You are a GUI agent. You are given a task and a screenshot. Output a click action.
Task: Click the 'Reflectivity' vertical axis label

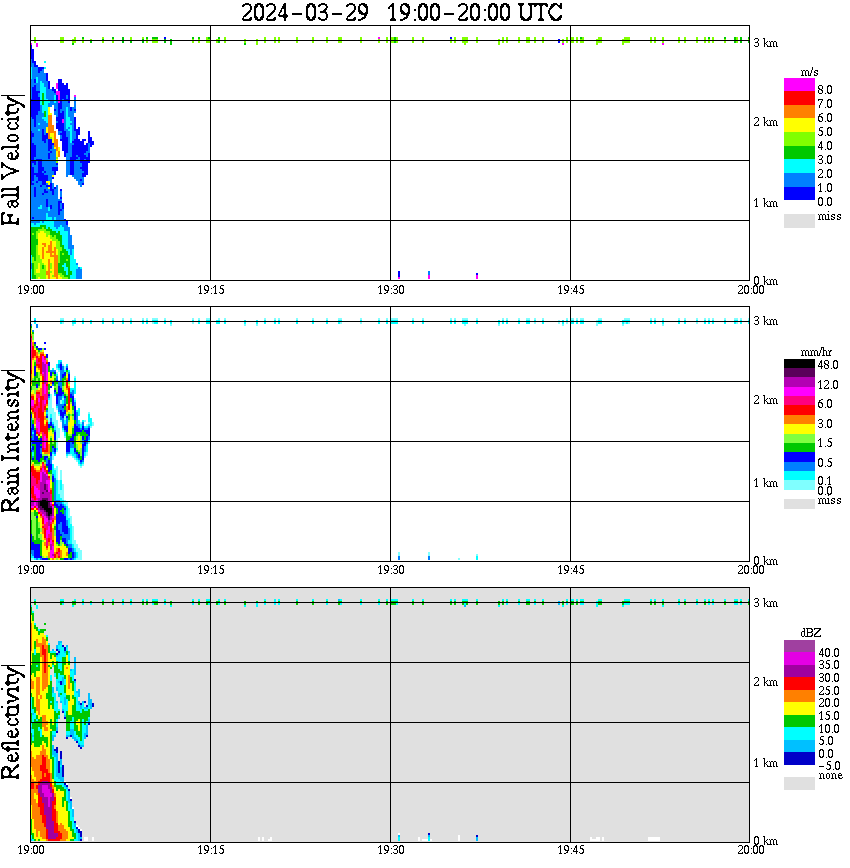12,722
